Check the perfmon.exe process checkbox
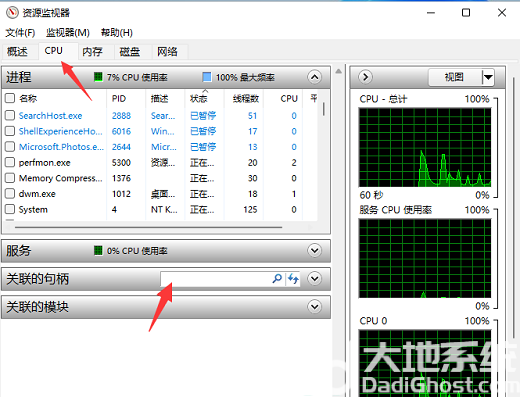The width and height of the screenshot is (520, 397). pyautogui.click(x=10, y=162)
